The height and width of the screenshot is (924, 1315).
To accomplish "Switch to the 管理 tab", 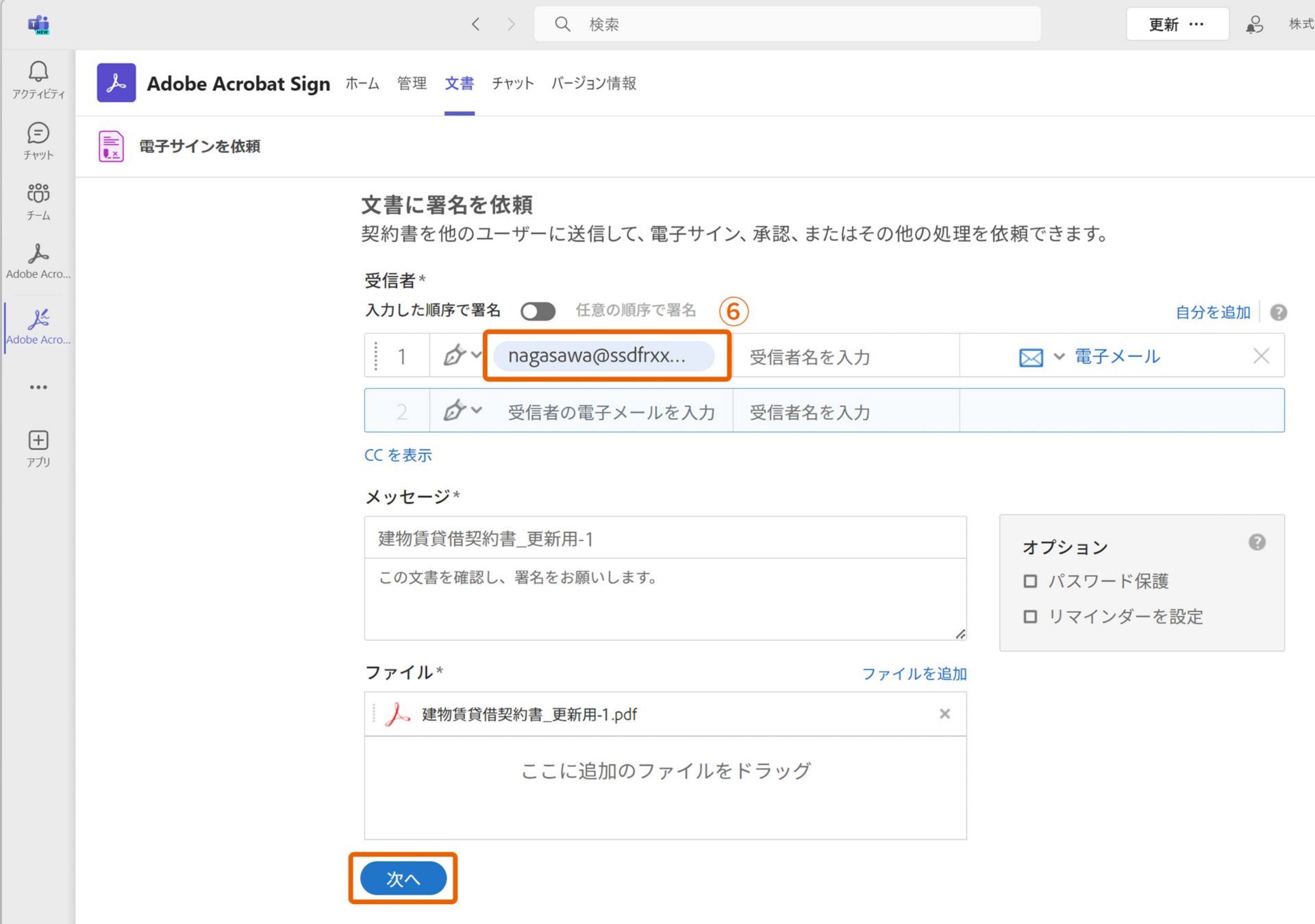I will click(412, 84).
